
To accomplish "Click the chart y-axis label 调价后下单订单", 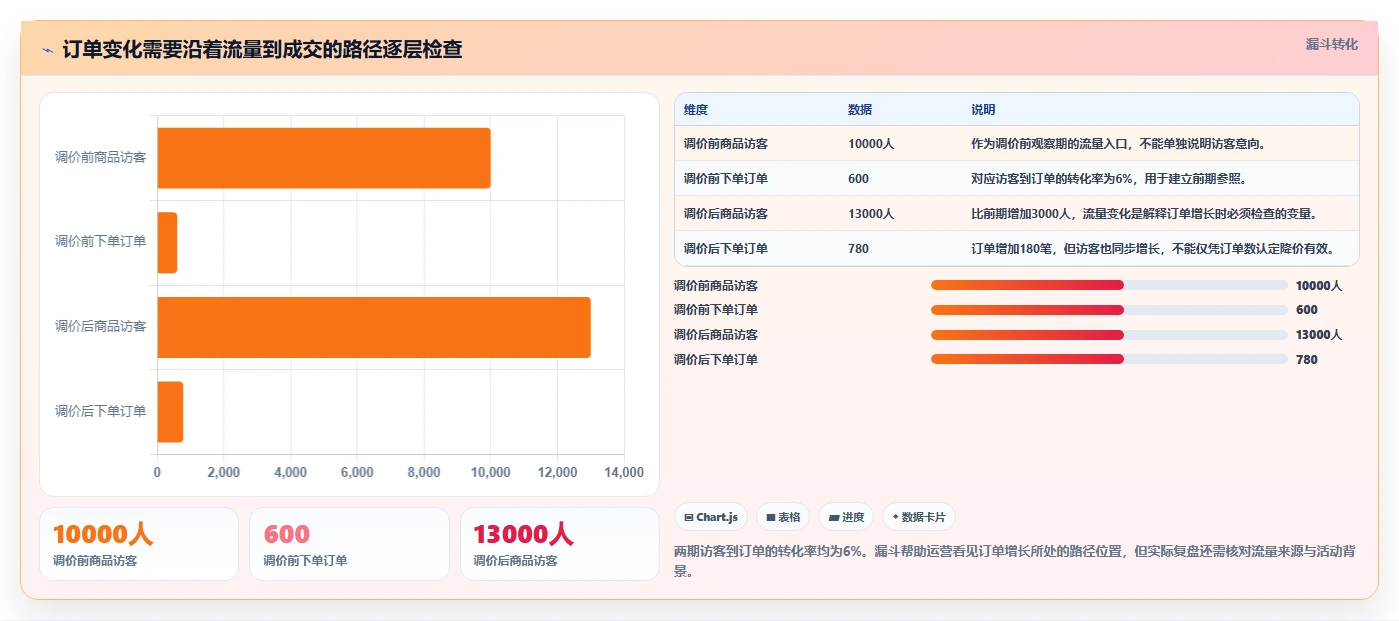I will (100, 411).
